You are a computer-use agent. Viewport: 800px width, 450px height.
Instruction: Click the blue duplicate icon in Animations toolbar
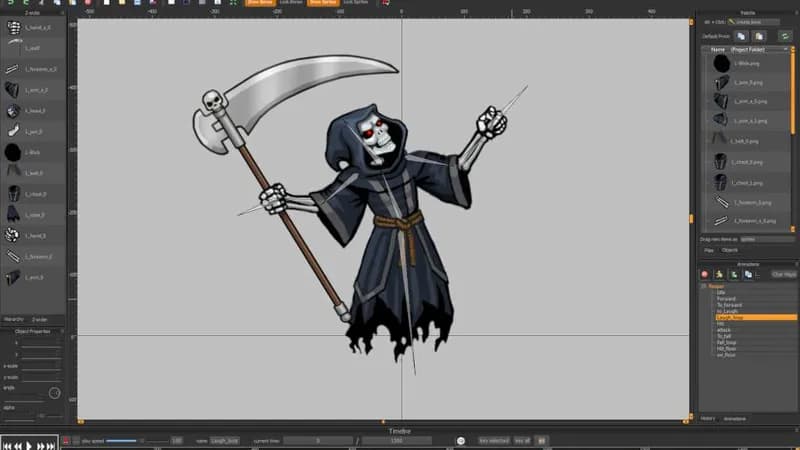748,274
